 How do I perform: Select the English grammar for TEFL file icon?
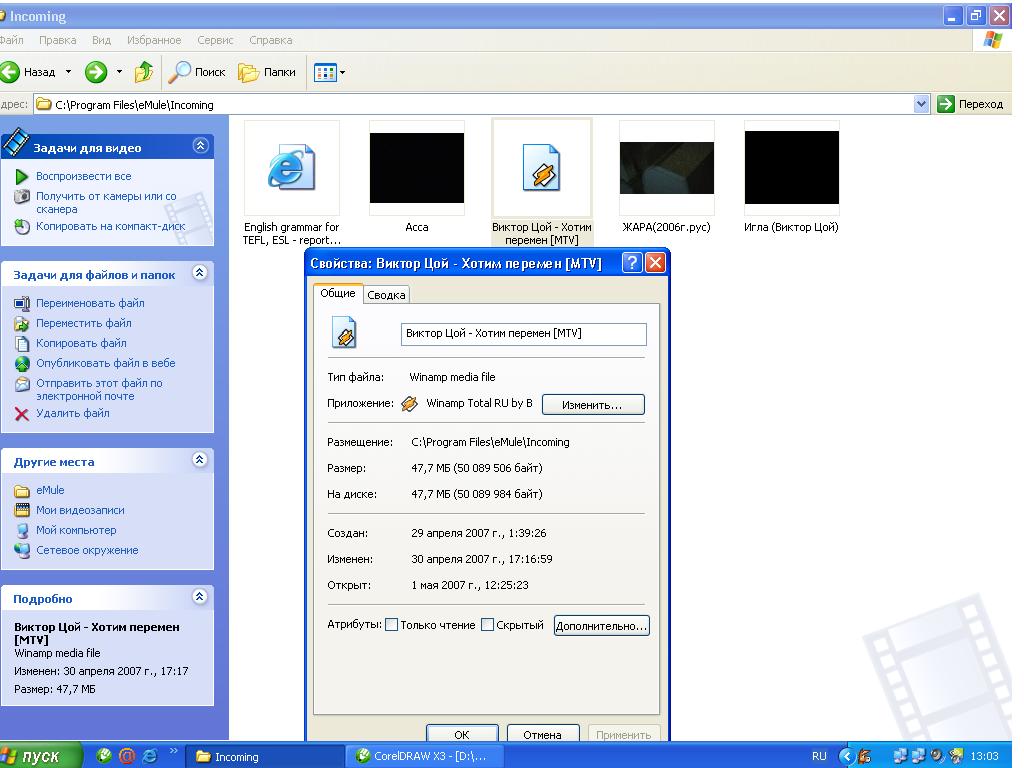click(x=292, y=168)
